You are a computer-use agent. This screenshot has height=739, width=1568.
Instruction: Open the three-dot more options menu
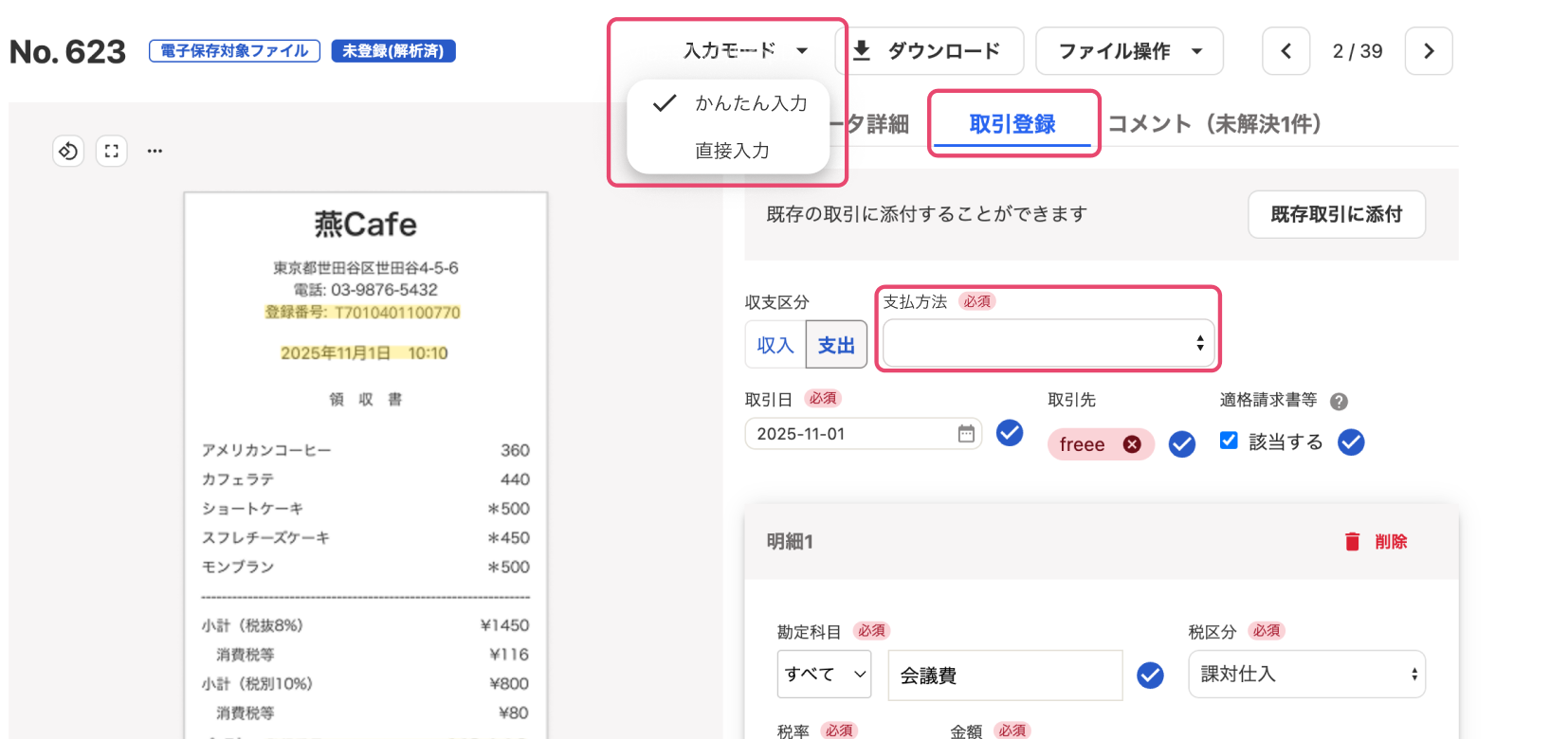click(155, 151)
